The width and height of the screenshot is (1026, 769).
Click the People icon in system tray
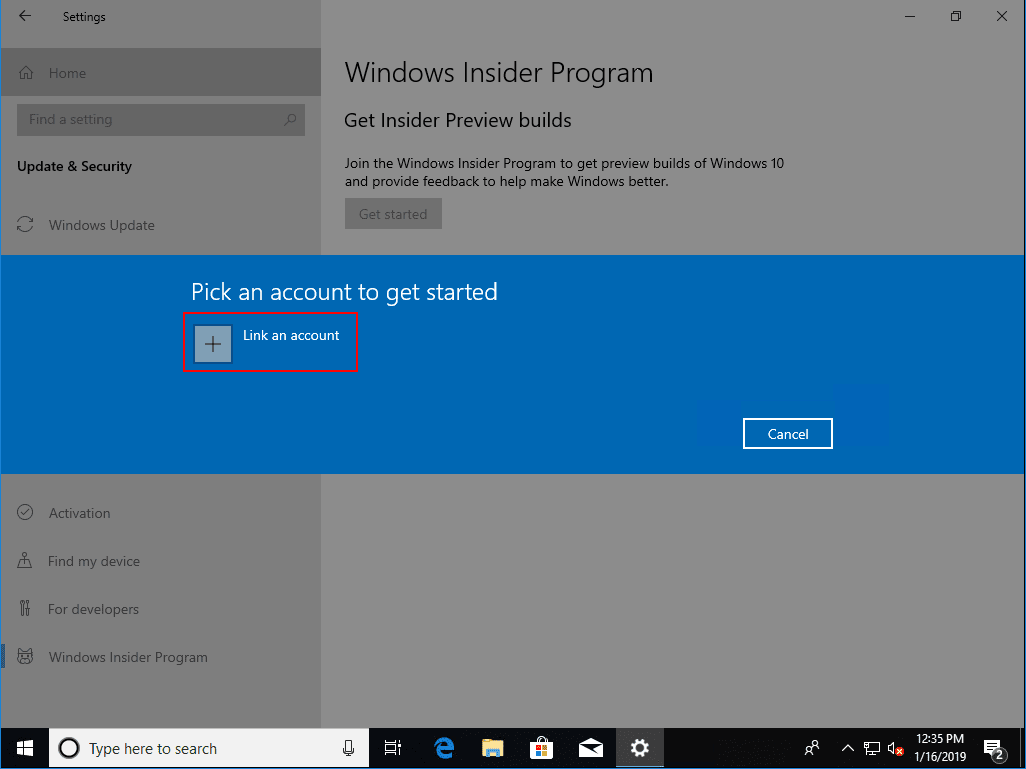pyautogui.click(x=812, y=748)
